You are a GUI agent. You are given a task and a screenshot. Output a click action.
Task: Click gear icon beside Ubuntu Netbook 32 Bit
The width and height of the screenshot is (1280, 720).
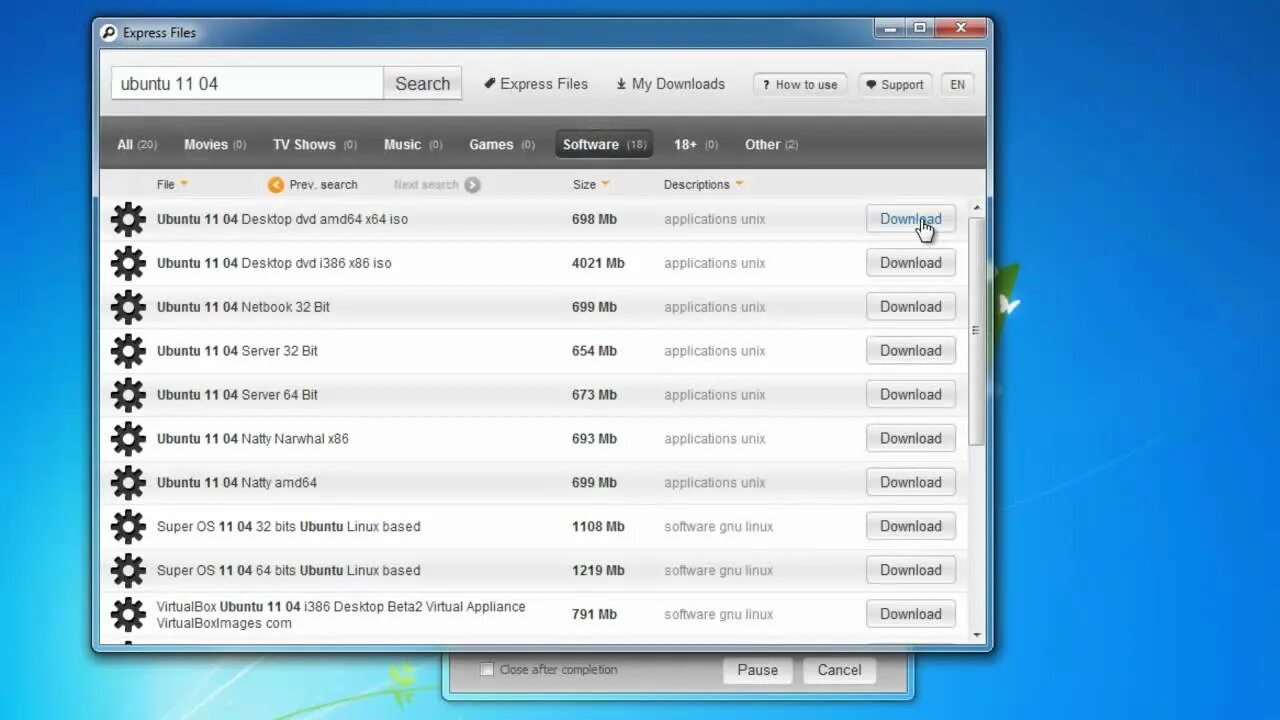click(x=128, y=307)
